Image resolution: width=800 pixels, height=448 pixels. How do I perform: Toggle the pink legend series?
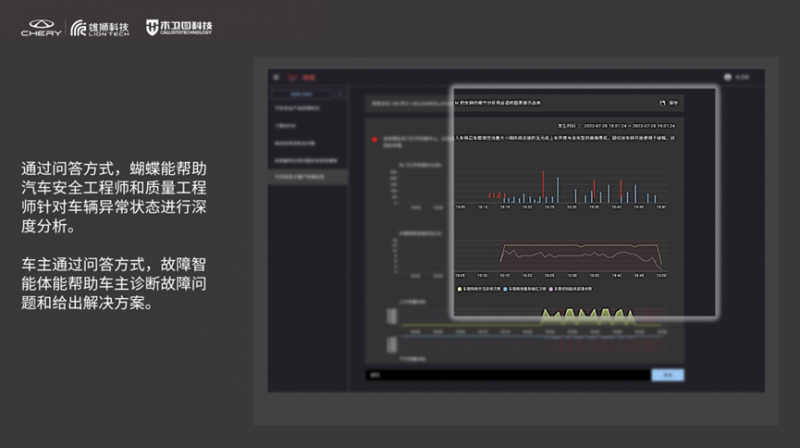pos(570,289)
